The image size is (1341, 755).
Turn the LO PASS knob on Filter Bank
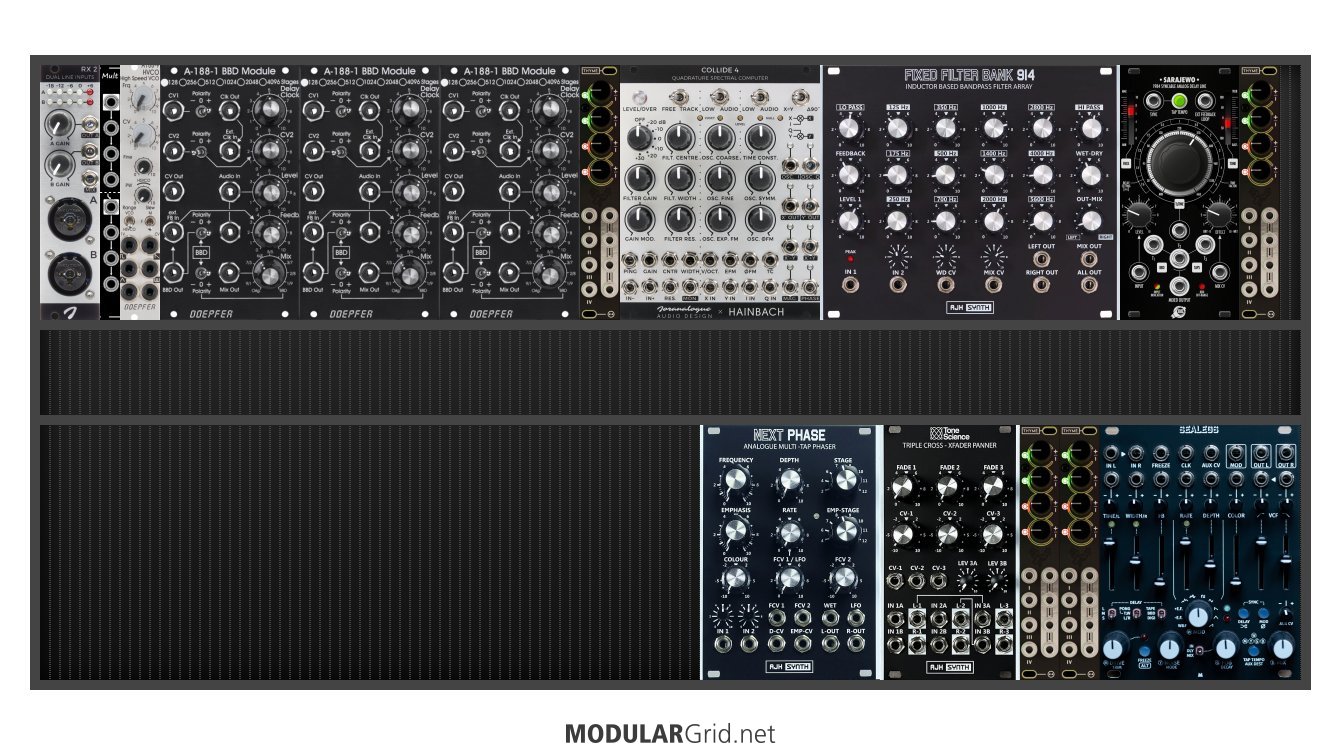point(849,127)
